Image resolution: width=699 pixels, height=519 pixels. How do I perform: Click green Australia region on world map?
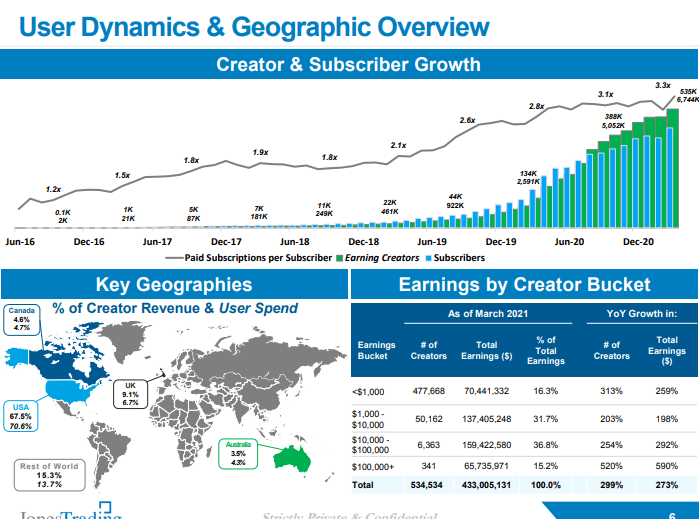(297, 457)
